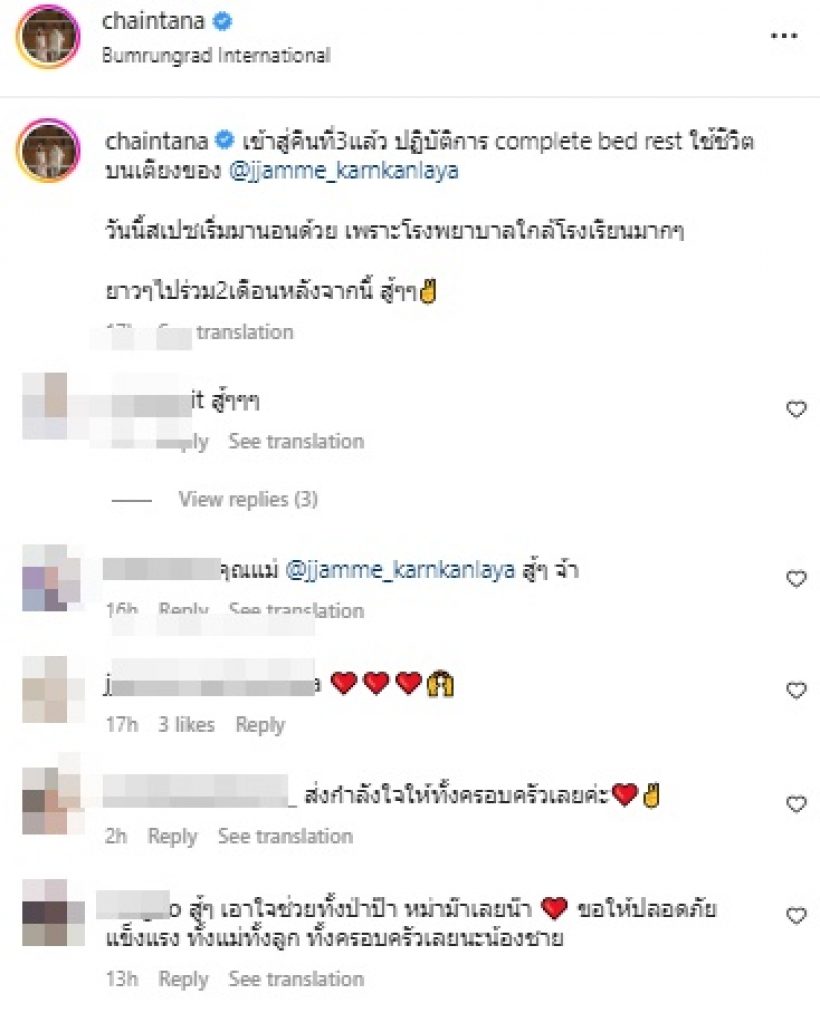The image size is (820, 1013).
Task: Like the comment posted 13h ago
Action: coord(796,915)
